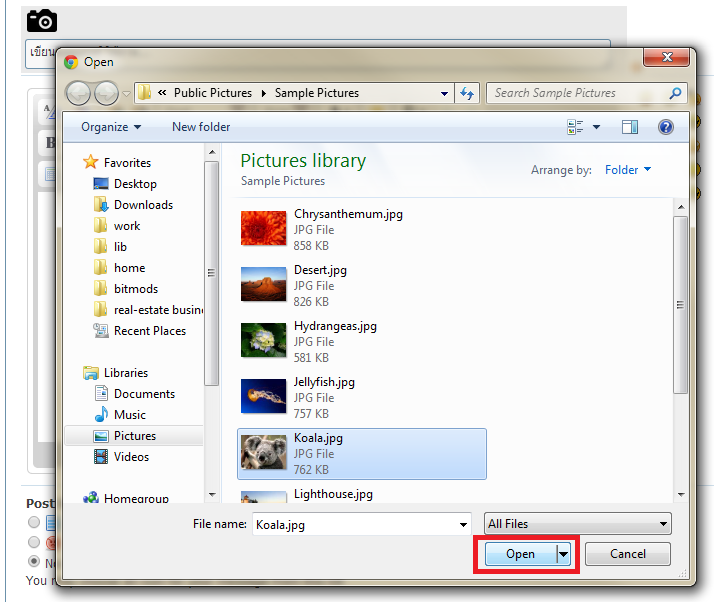Open the All Files type dropdown
Image resolution: width=714 pixels, height=602 pixels.
(x=577, y=524)
